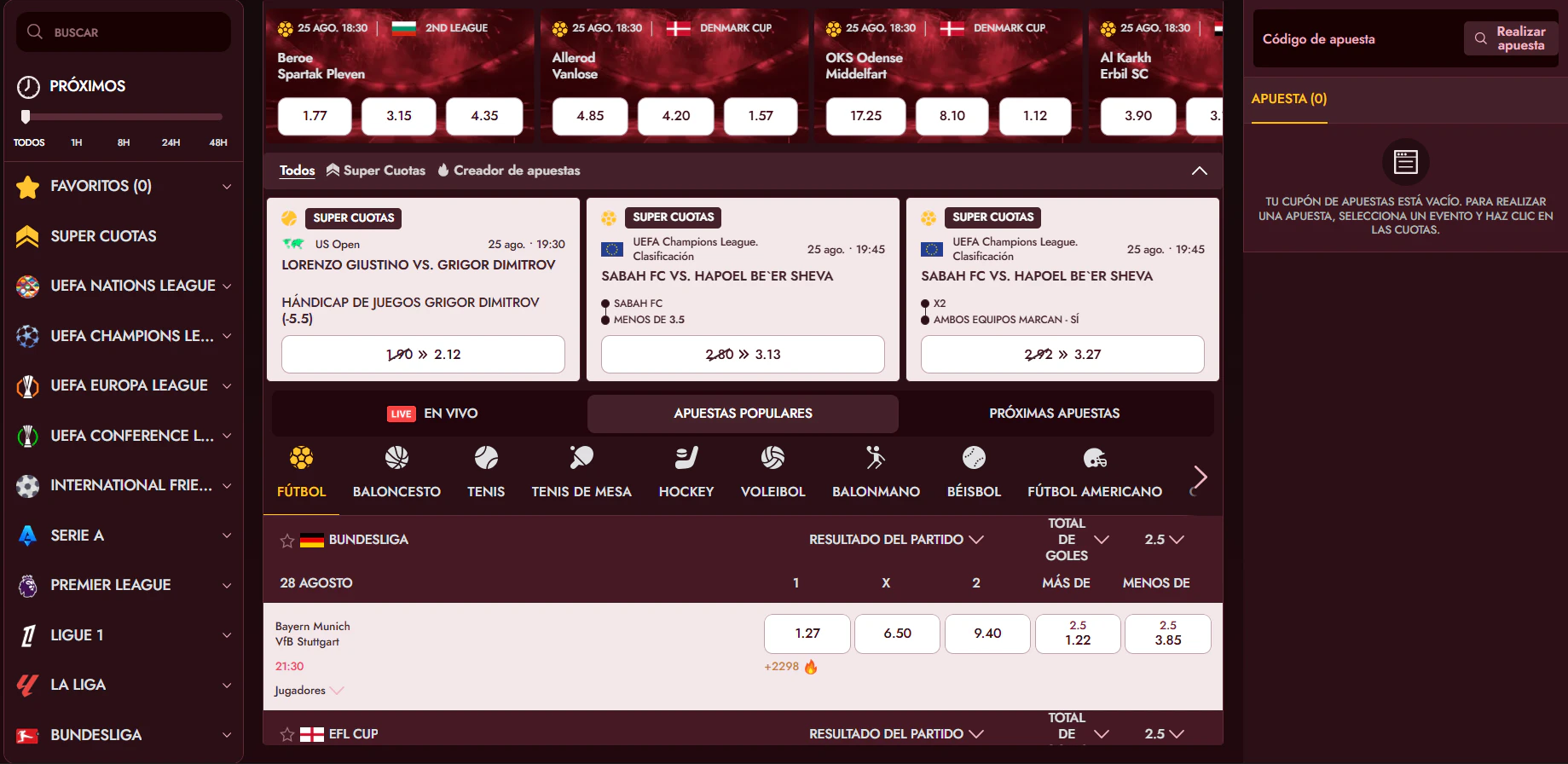Switch to Super Cuotas filter tab
This screenshot has width=1568, height=764.
point(376,171)
